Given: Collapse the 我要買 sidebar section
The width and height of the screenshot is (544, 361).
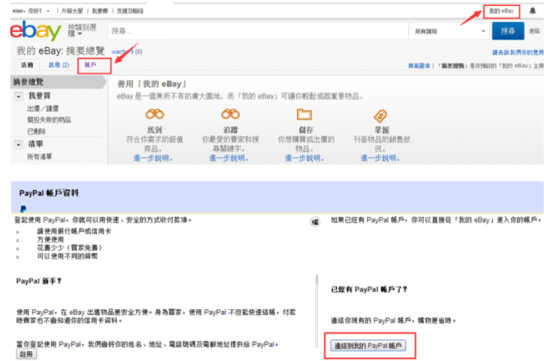Looking at the screenshot, I should pyautogui.click(x=18, y=96).
